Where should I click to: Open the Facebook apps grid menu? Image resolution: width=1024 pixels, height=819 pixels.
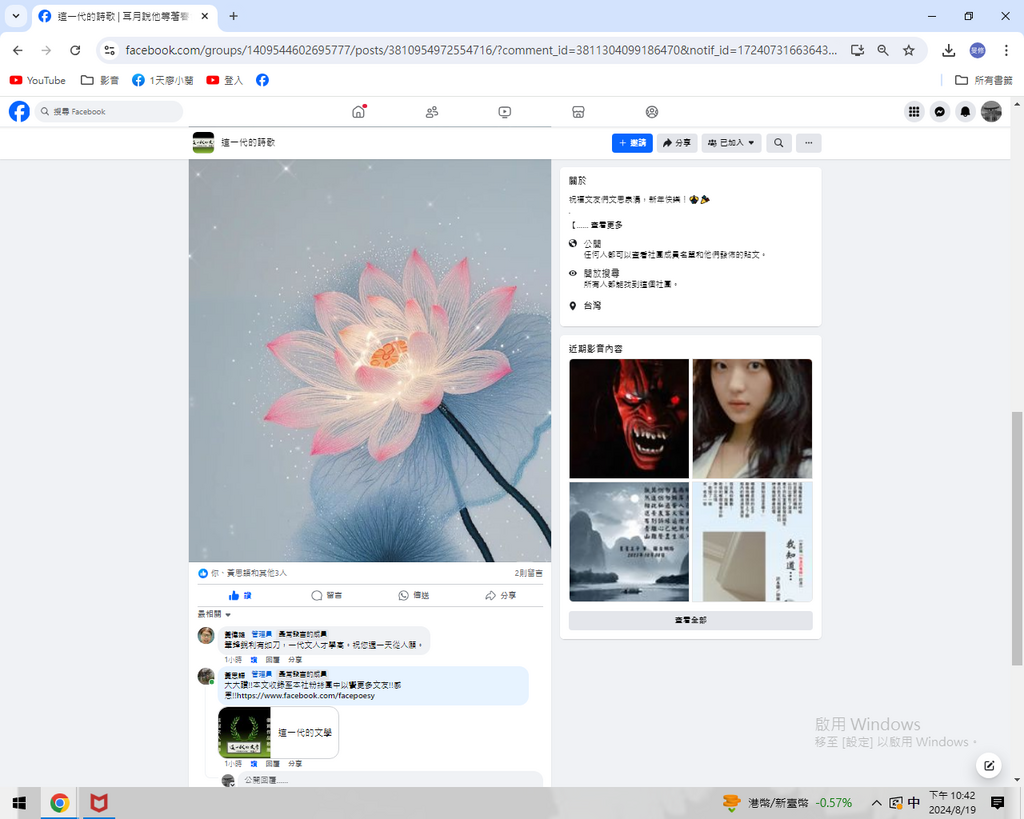click(x=914, y=112)
